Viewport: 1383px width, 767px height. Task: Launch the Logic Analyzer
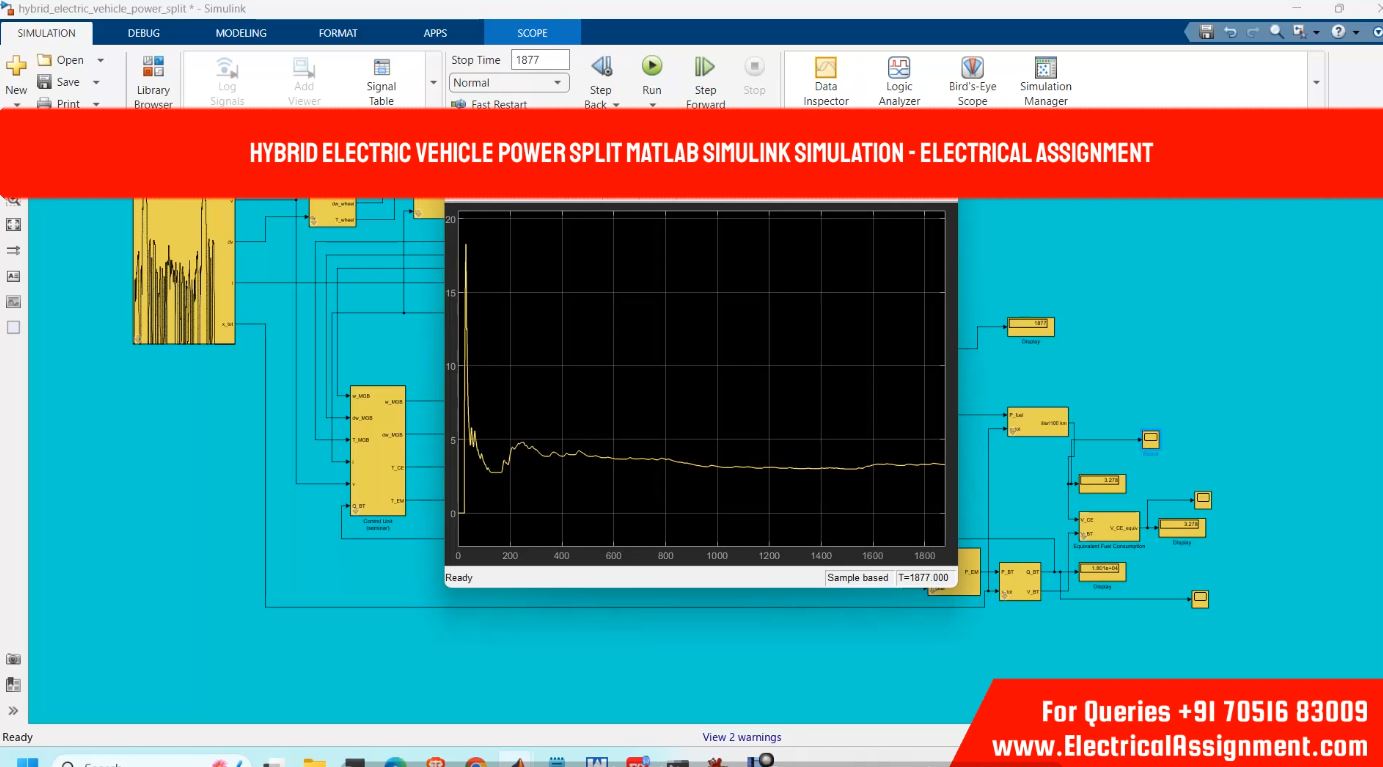(899, 78)
